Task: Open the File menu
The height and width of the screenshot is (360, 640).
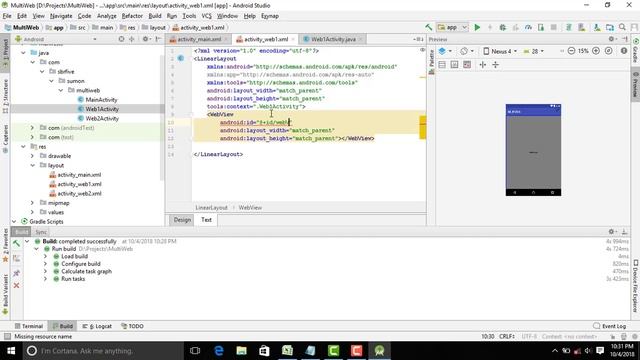Action: pyautogui.click(x=7, y=16)
